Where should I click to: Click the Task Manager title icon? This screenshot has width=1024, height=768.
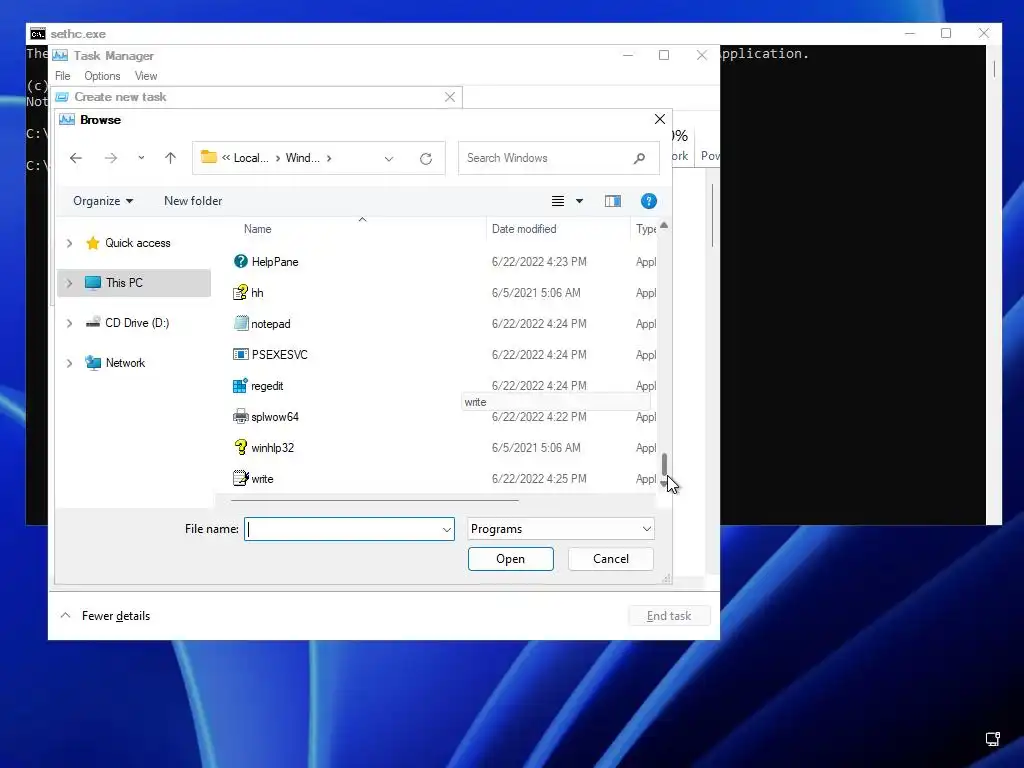[60, 56]
